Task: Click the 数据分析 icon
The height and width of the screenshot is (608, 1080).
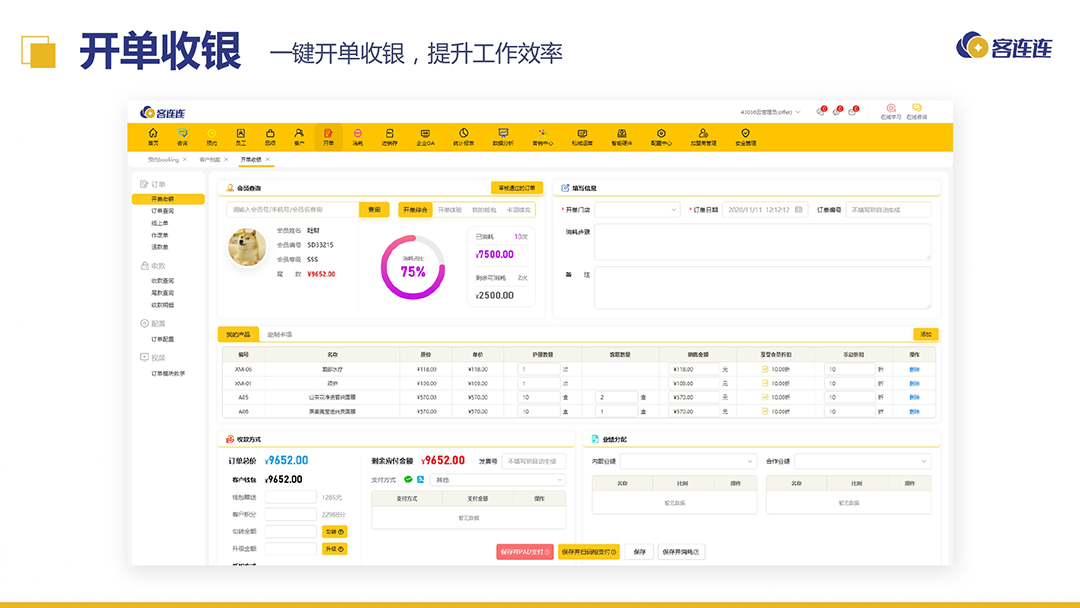Action: click(502, 137)
